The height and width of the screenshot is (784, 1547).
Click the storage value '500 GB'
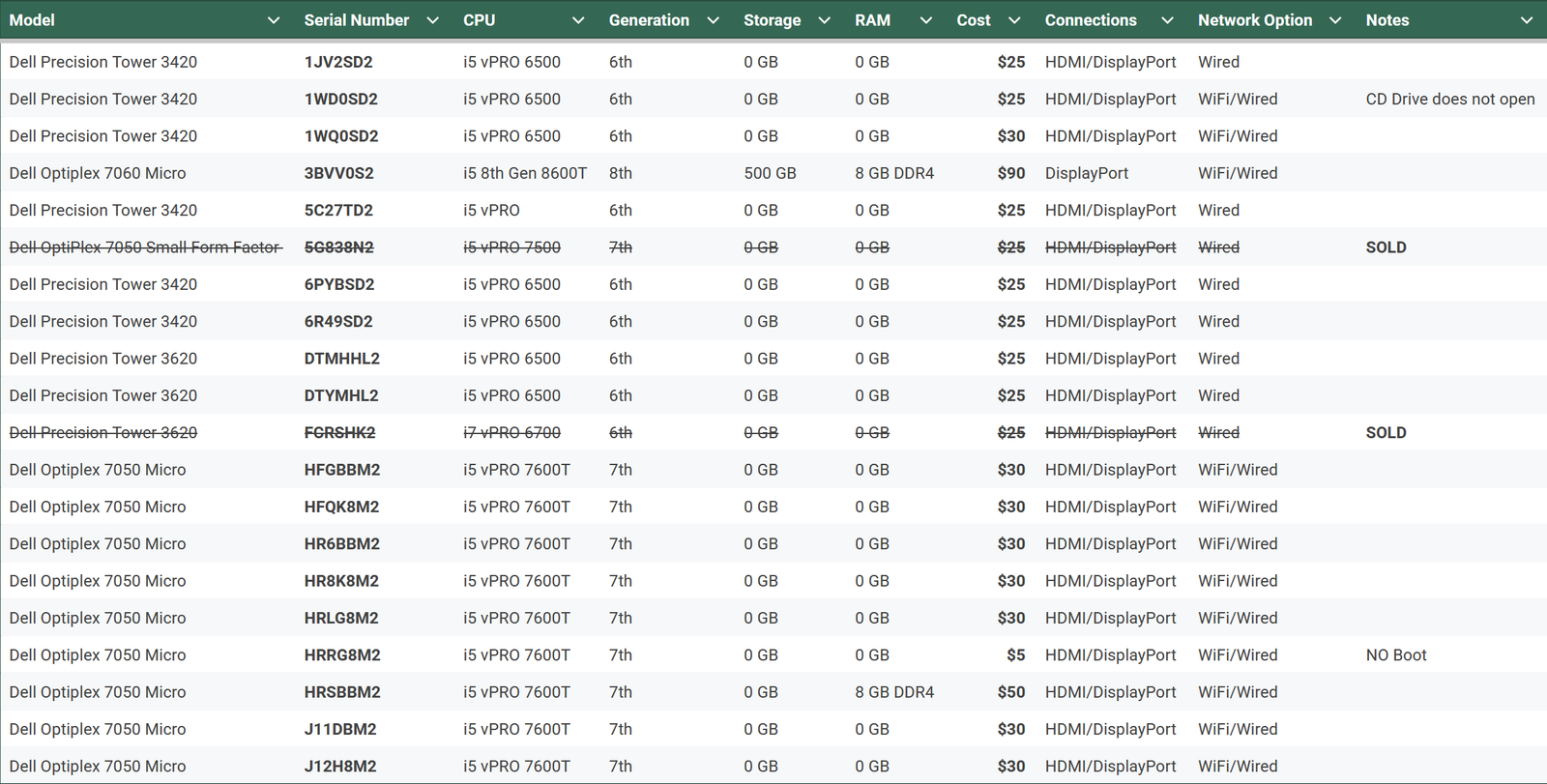point(771,173)
